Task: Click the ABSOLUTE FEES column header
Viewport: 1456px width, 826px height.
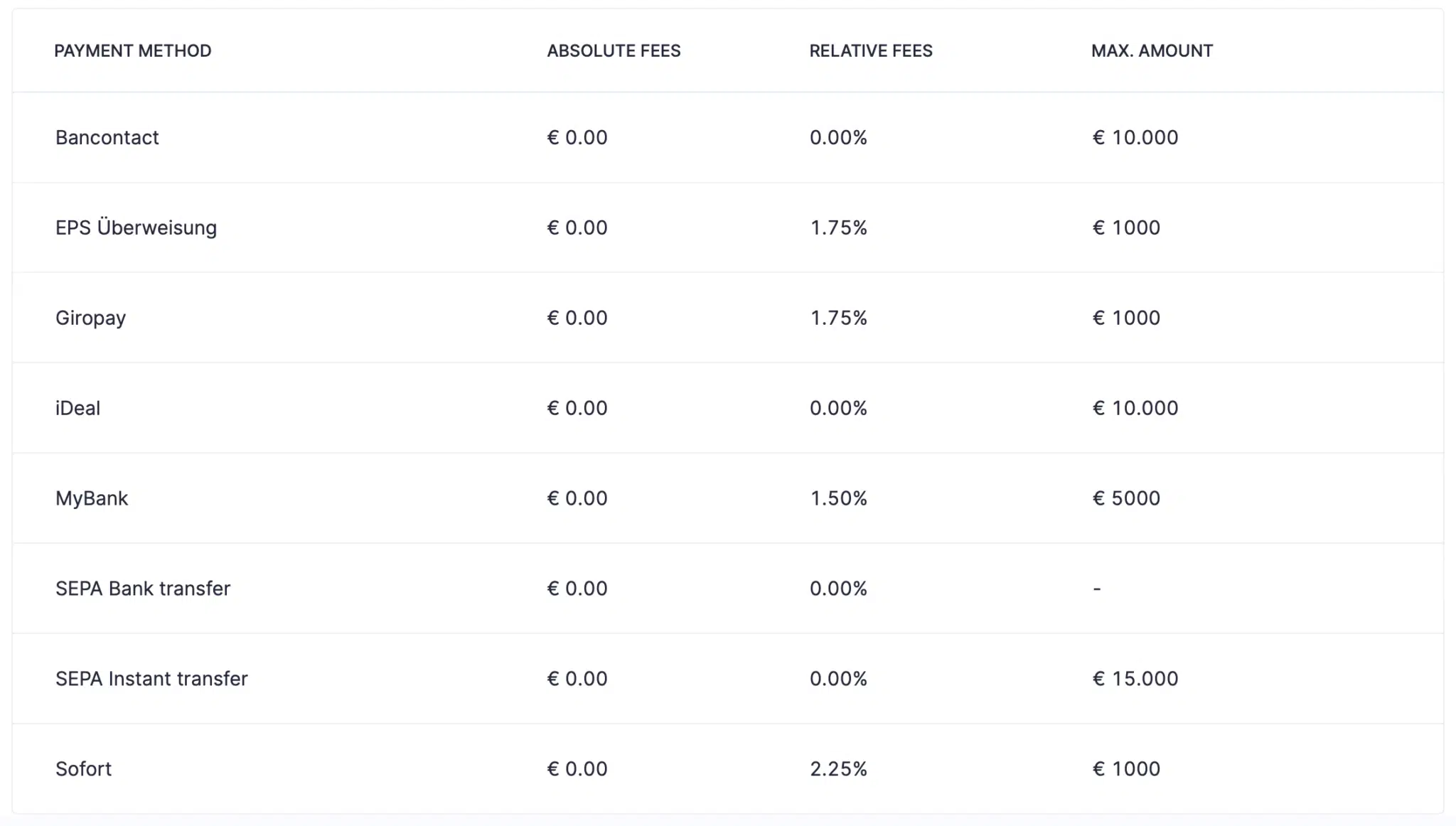Action: [x=614, y=51]
